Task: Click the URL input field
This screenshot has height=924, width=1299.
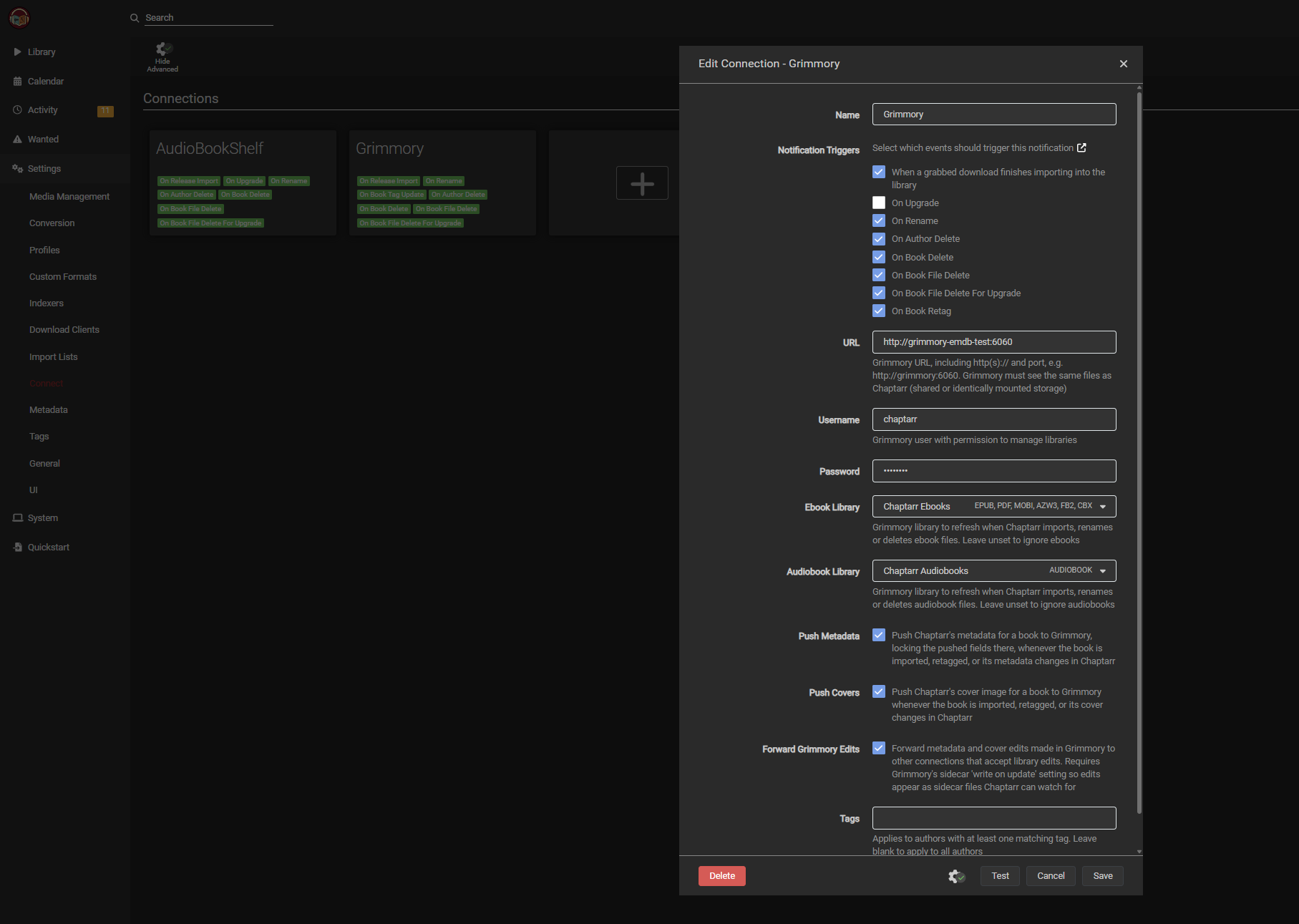Action: 994,342
